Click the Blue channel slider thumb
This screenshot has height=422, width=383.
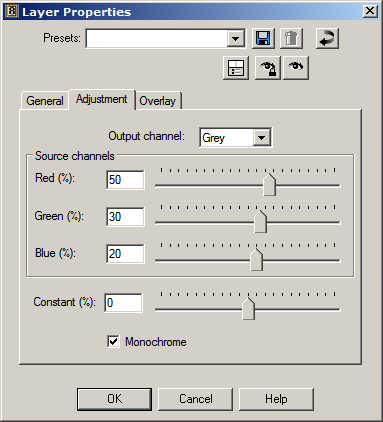tap(256, 259)
